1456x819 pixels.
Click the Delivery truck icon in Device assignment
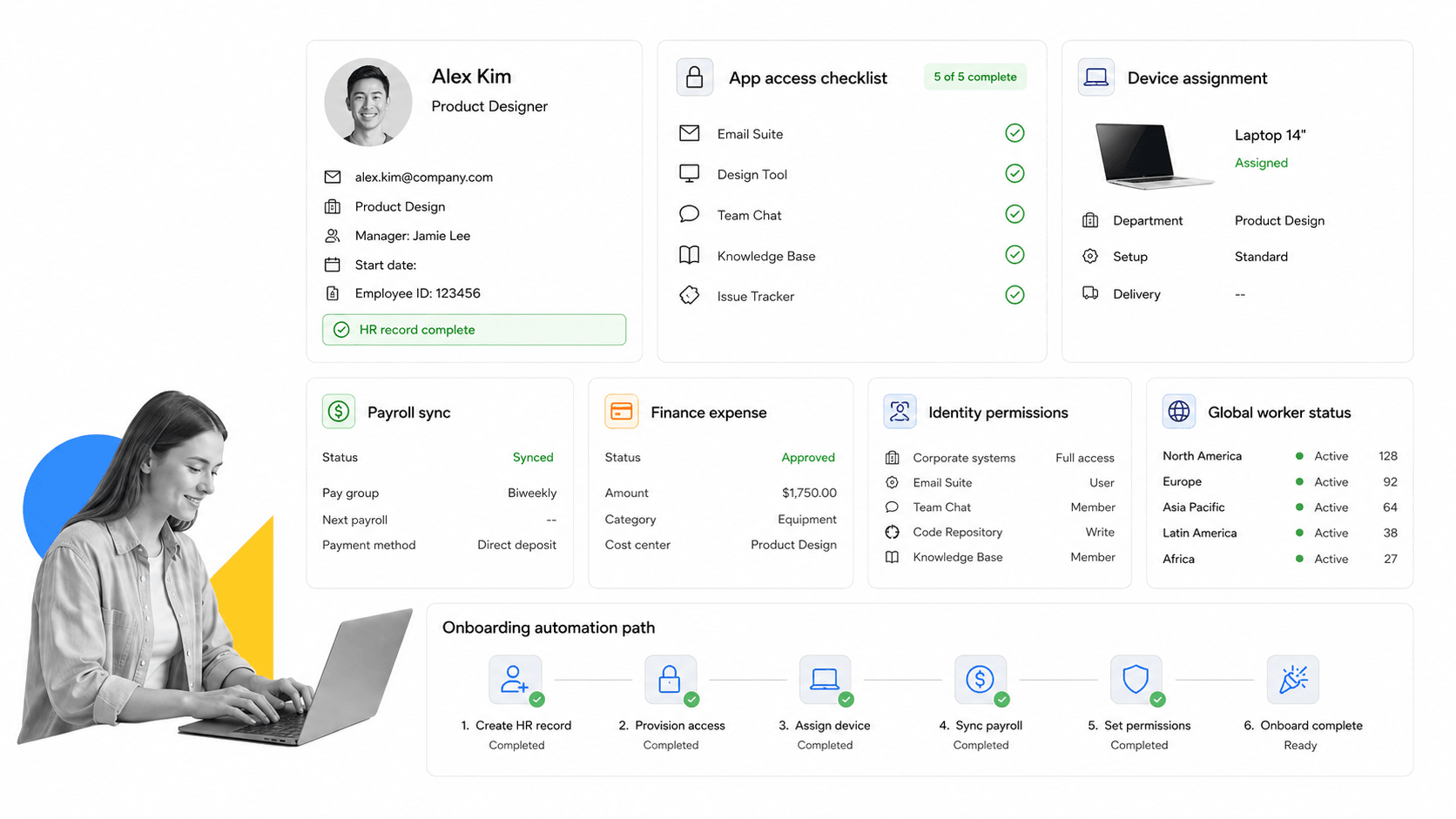[1090, 293]
